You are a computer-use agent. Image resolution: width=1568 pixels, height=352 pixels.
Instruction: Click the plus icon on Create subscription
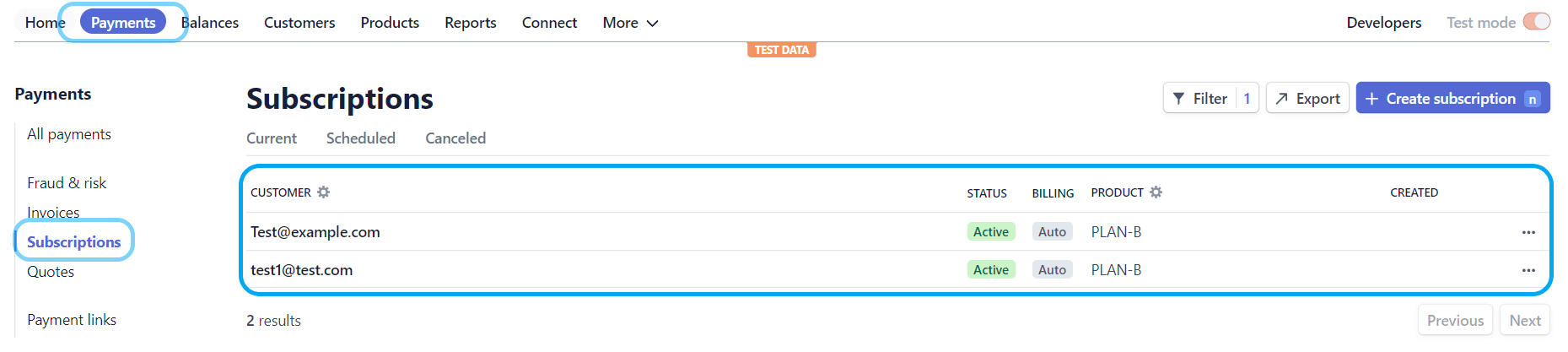click(x=1371, y=99)
